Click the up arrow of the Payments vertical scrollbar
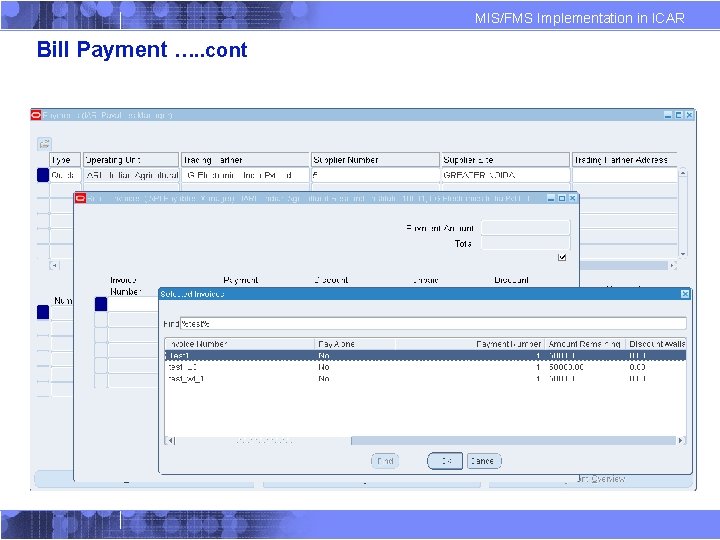This screenshot has width=720, height=540. [683, 173]
